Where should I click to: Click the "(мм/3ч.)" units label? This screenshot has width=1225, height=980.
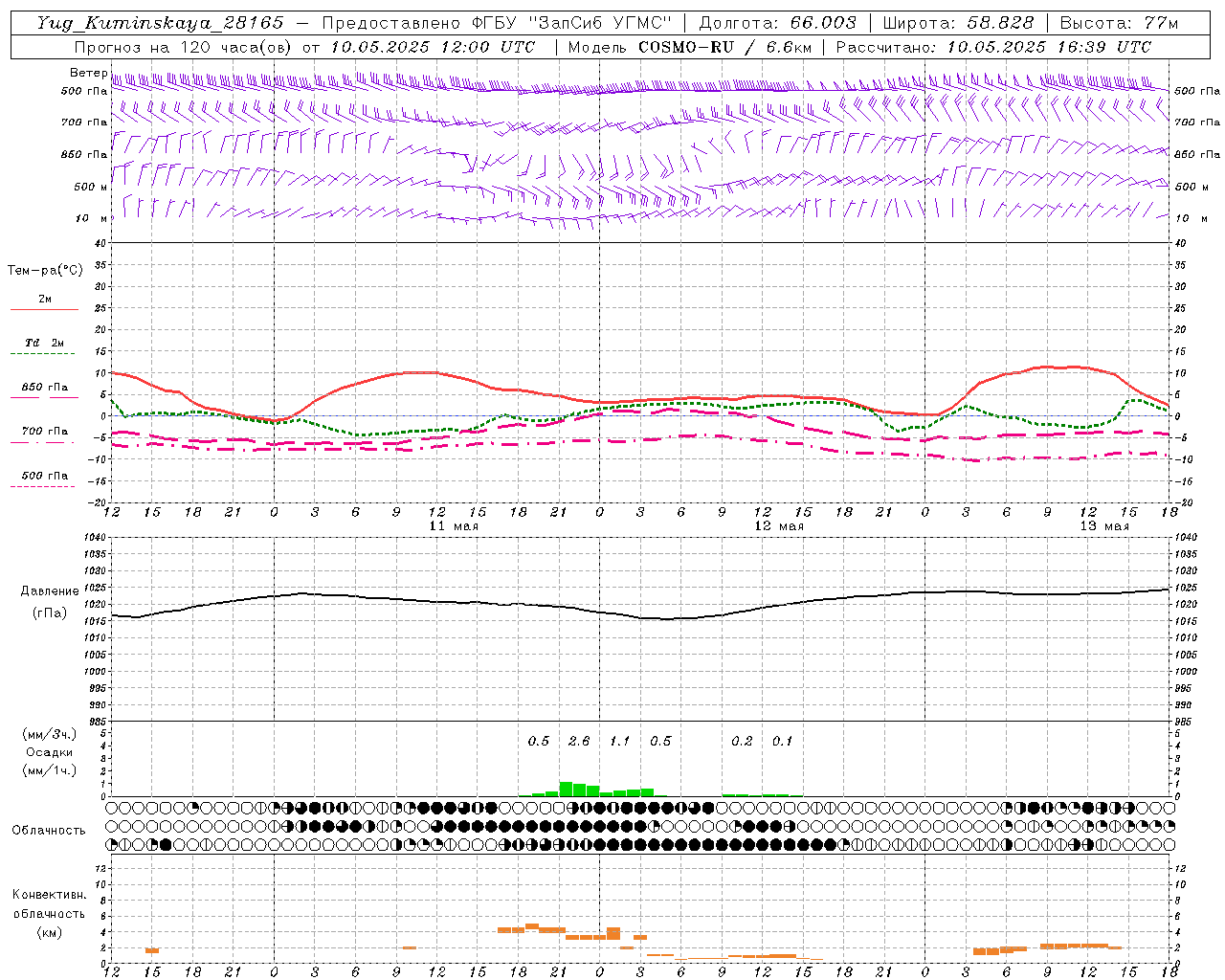(x=49, y=734)
